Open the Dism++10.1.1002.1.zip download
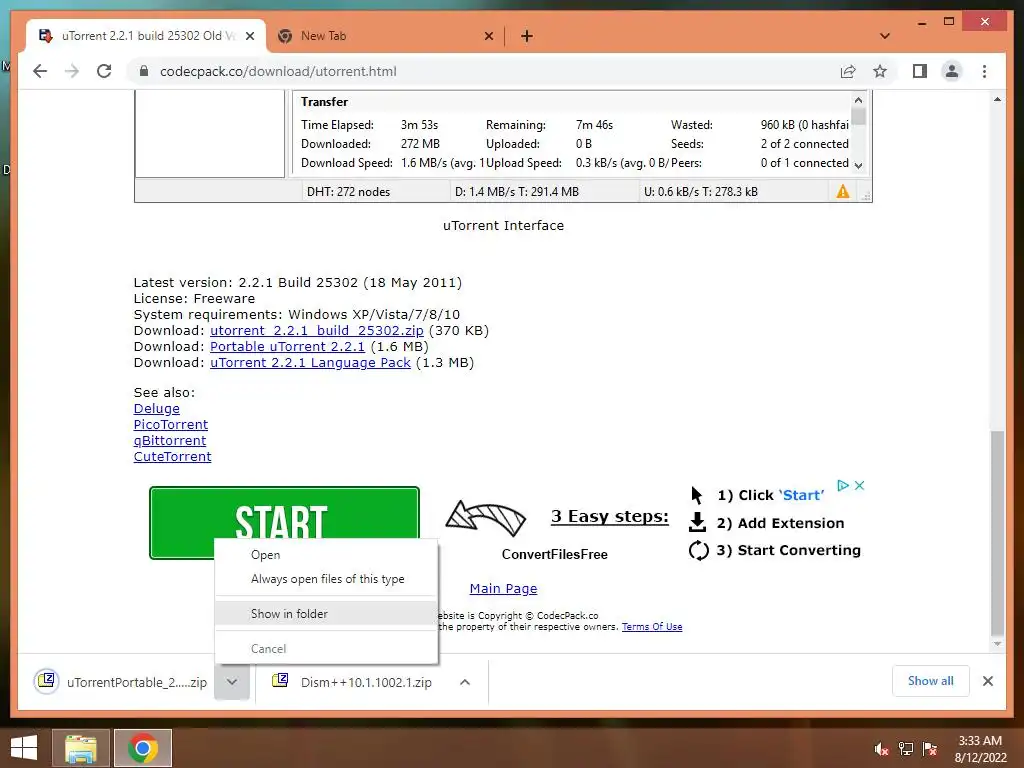1024x768 pixels. point(355,682)
